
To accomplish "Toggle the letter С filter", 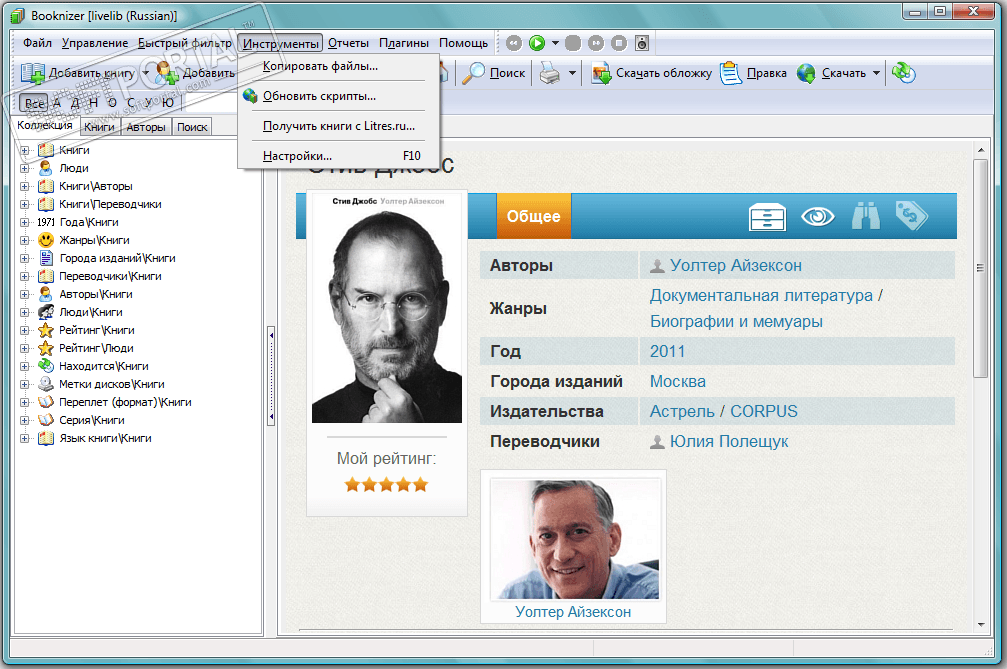I will (131, 103).
